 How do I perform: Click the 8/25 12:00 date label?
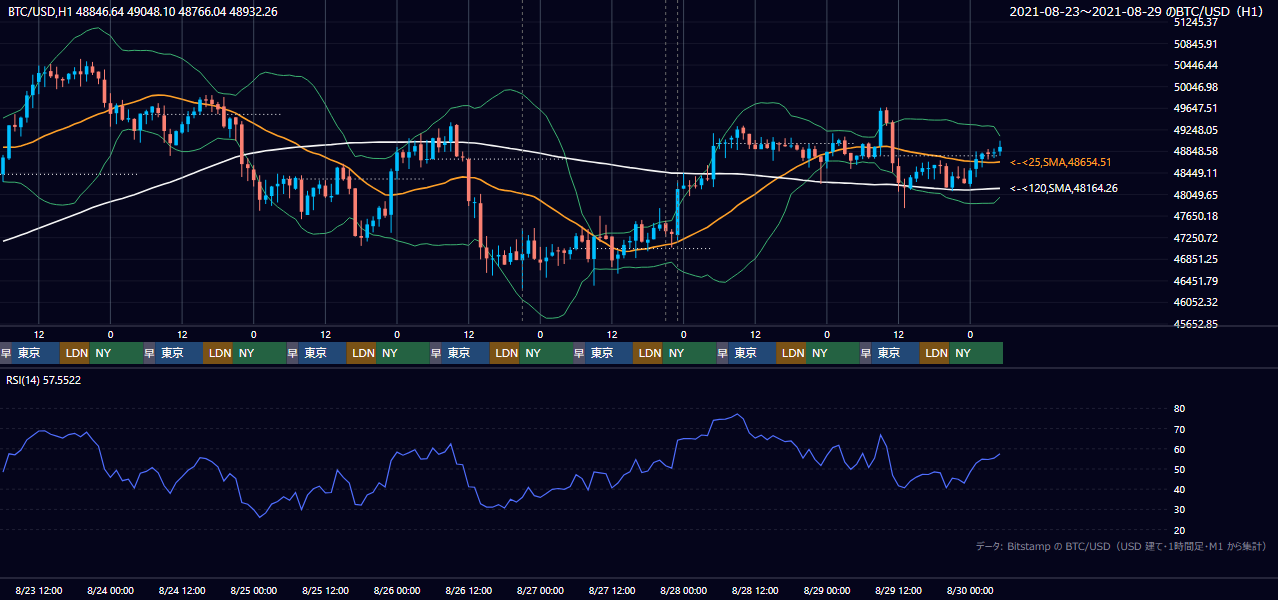click(x=325, y=591)
